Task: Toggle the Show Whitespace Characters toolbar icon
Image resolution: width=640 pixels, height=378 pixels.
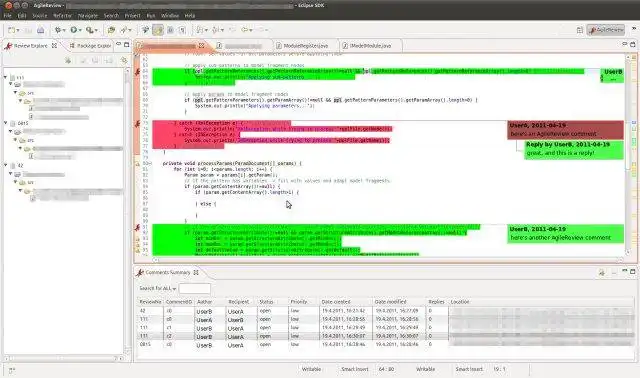Action: point(182,30)
